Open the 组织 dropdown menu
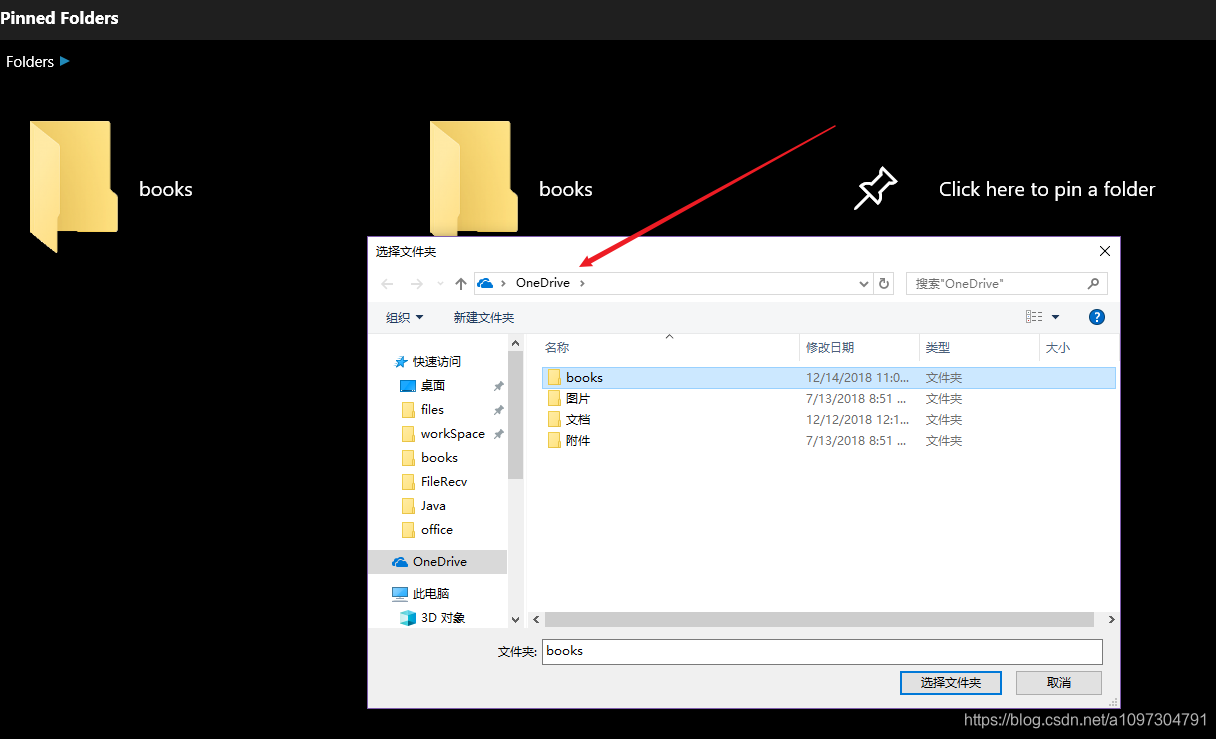The height and width of the screenshot is (739, 1216). pyautogui.click(x=405, y=317)
